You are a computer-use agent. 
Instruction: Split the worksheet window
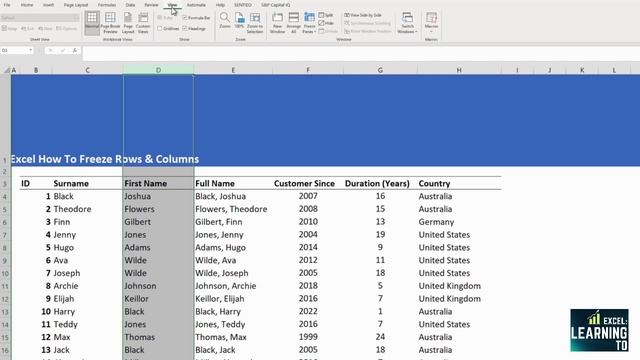tap(326, 15)
